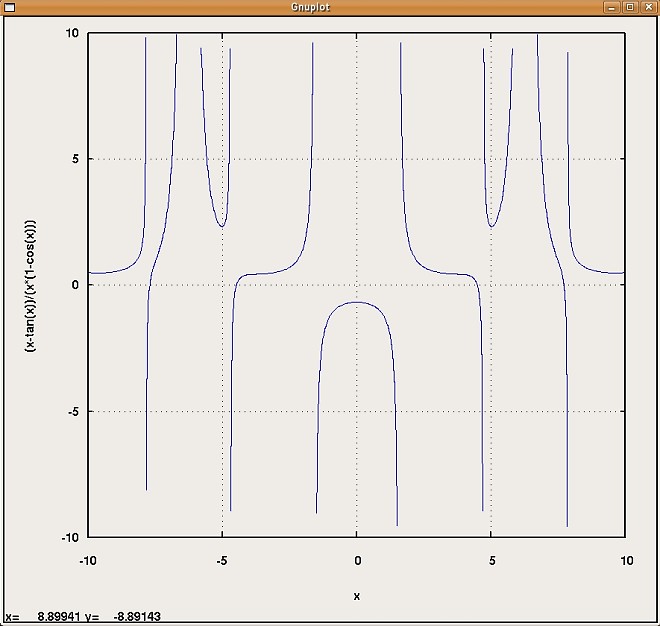Click the status bar y= -8.89143 readout
This screenshot has width=660, height=626.
click(x=123, y=617)
